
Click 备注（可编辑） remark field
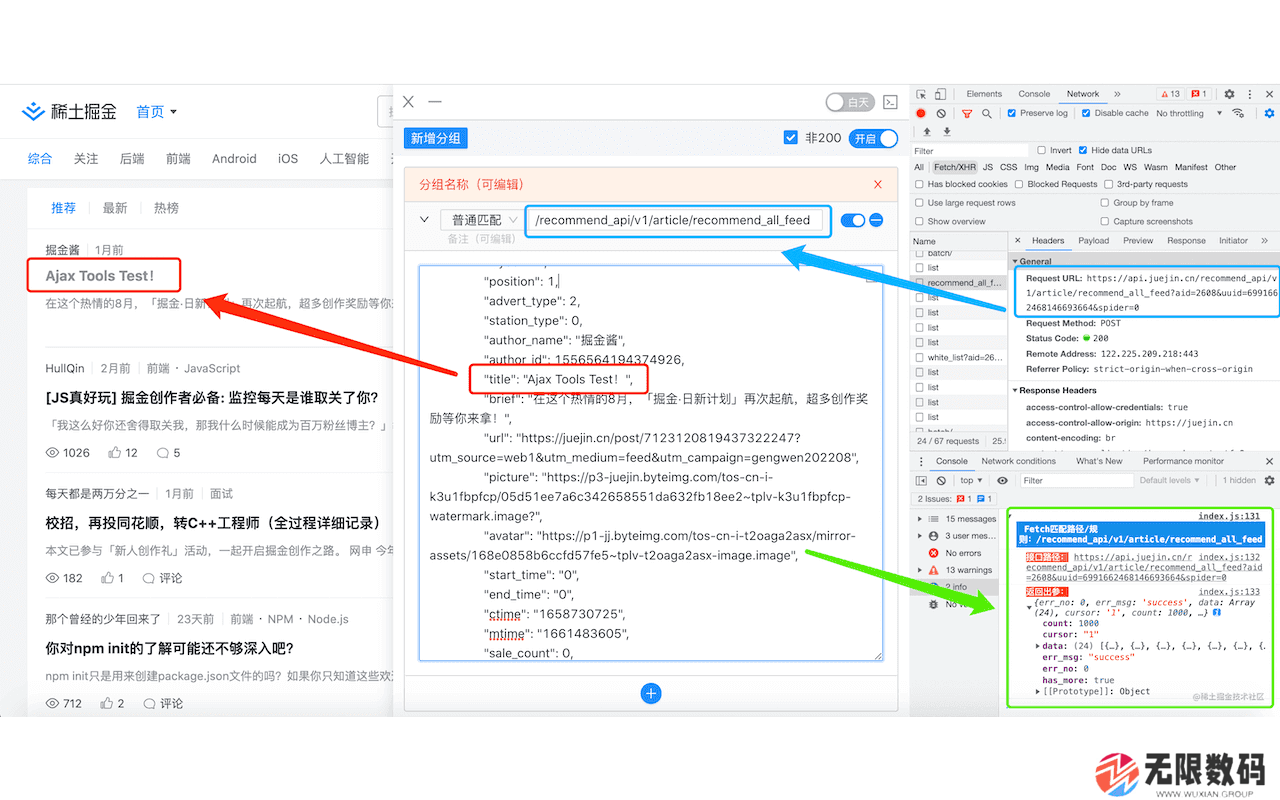click(483, 239)
